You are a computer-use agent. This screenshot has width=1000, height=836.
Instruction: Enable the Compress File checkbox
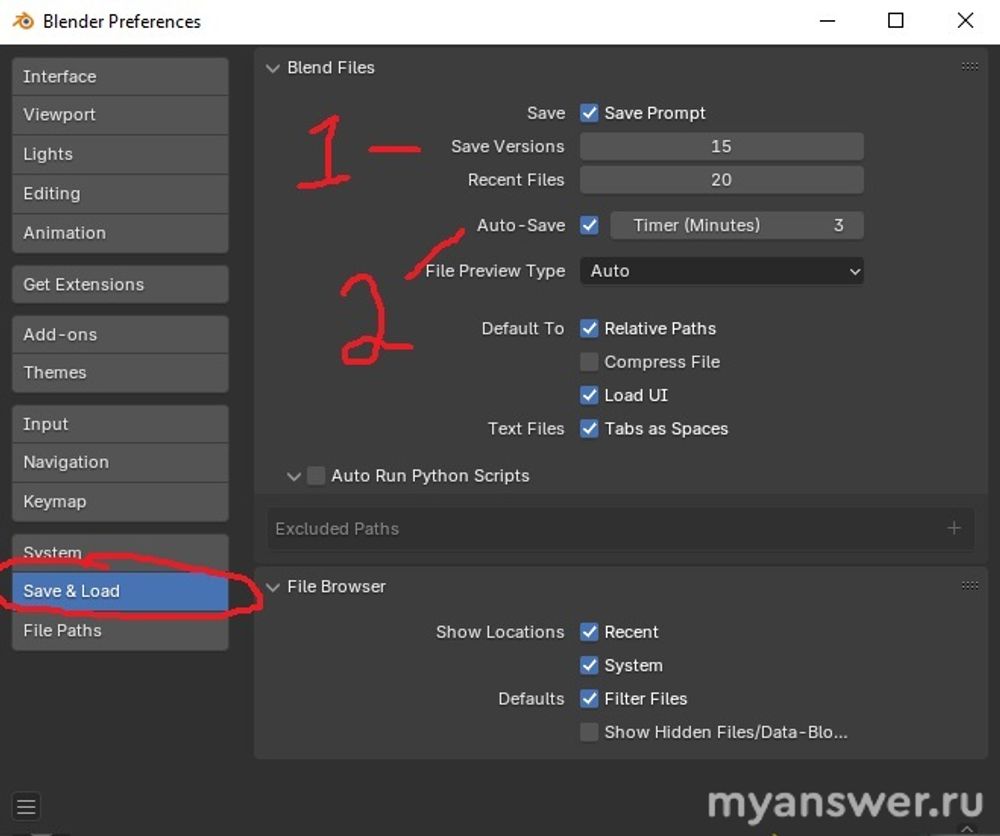click(589, 362)
